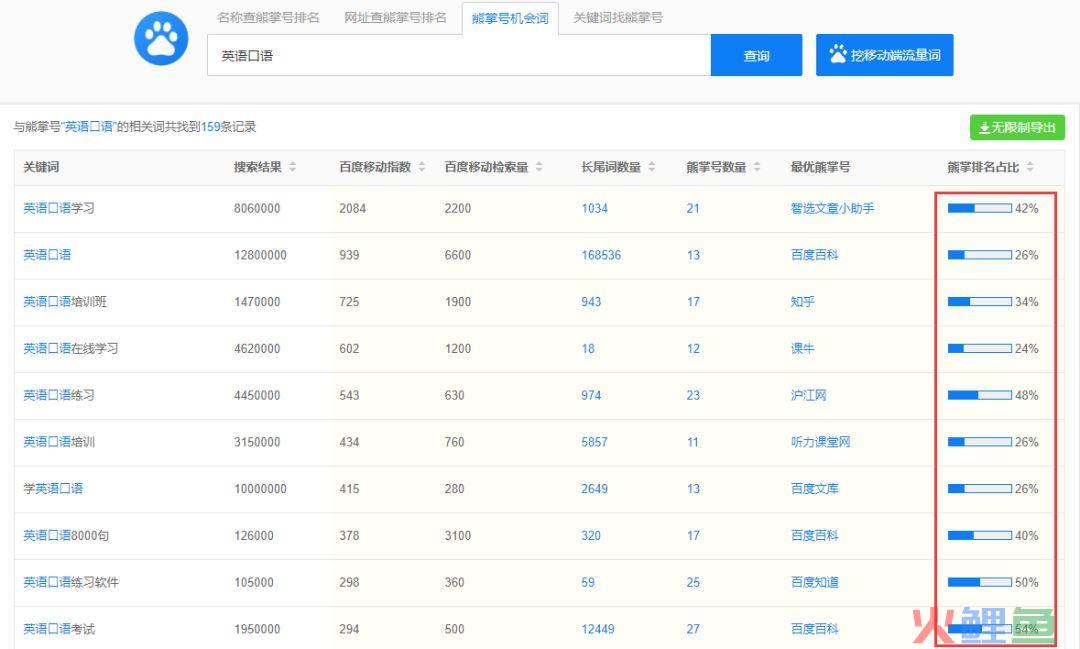Sort by 熊掌号数量 column arrows
The width and height of the screenshot is (1080, 649).
[757, 167]
